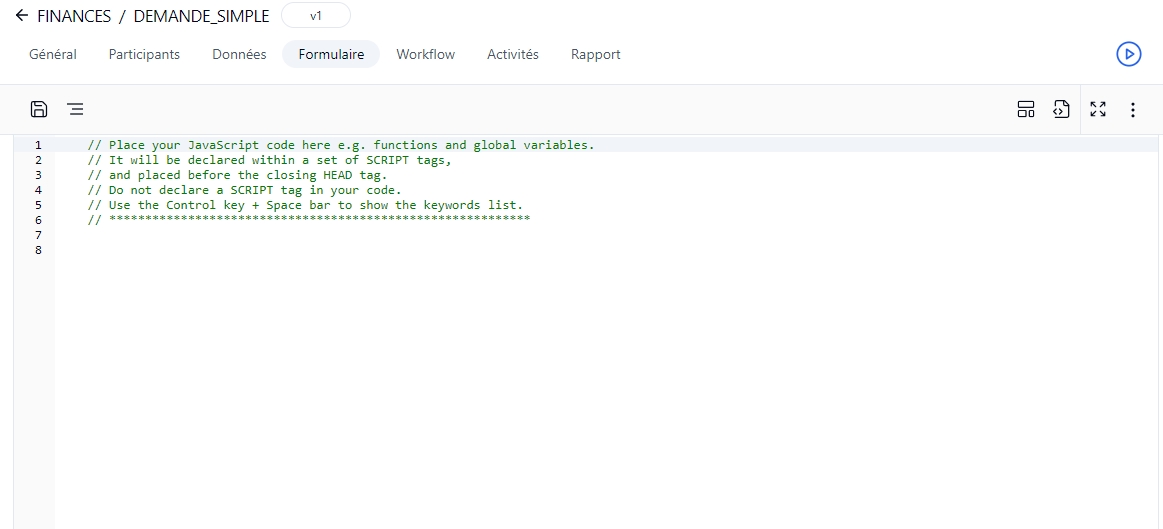Go to the Données tab
This screenshot has height=529, width=1163.
pyautogui.click(x=239, y=54)
